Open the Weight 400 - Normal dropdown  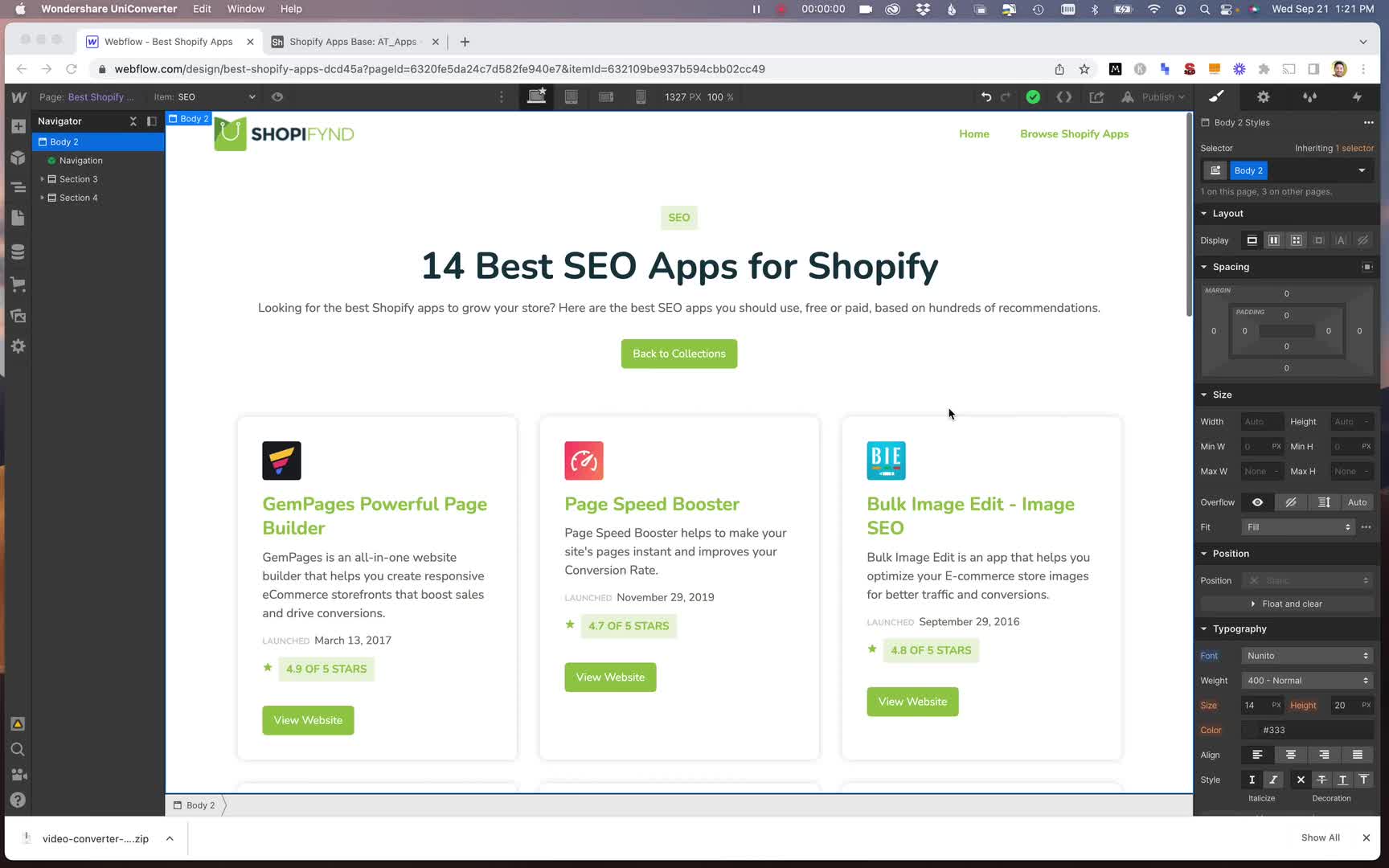click(x=1307, y=681)
